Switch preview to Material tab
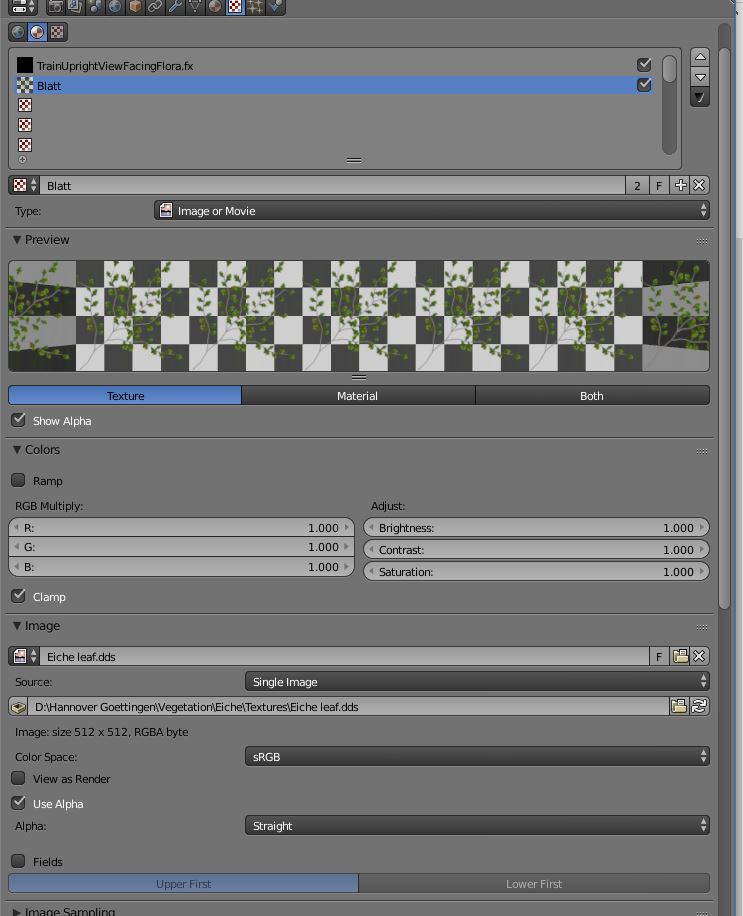The image size is (743, 916). [357, 396]
